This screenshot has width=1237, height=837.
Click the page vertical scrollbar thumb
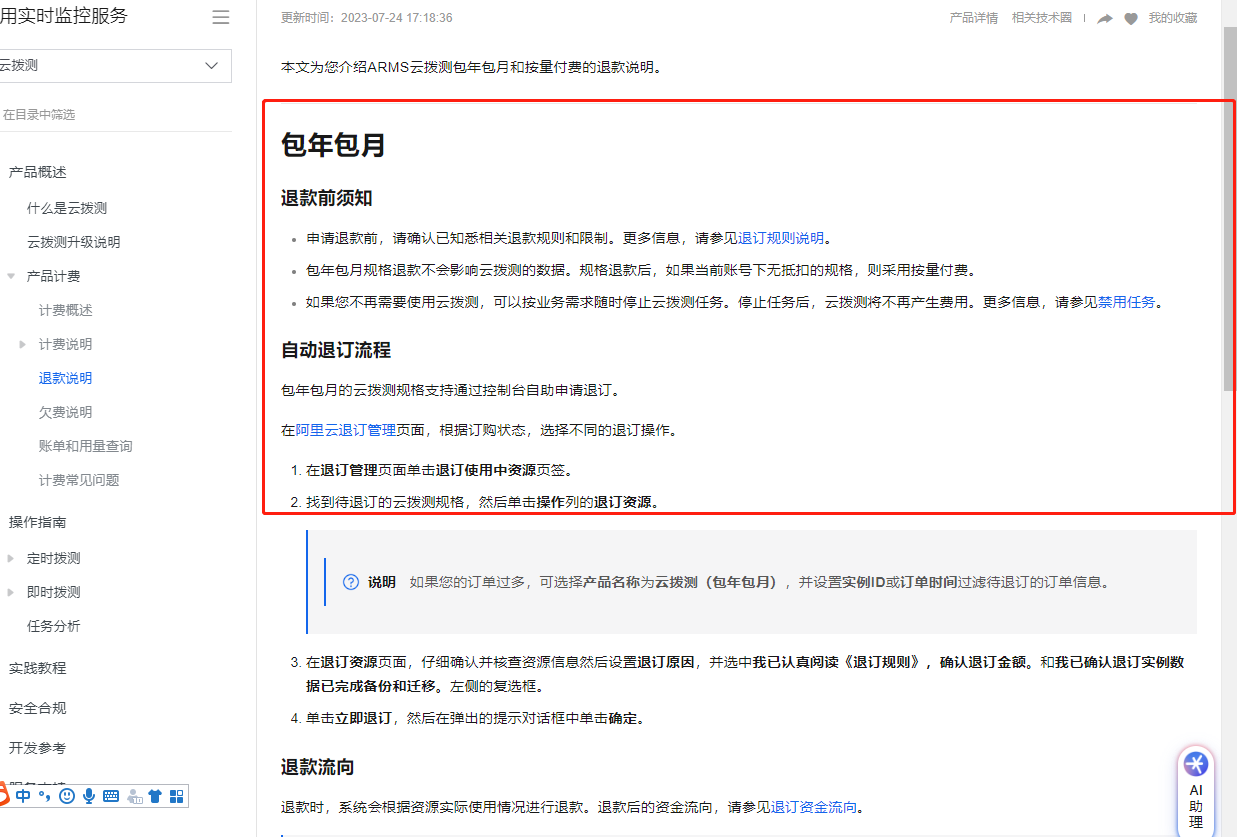click(x=1229, y=210)
